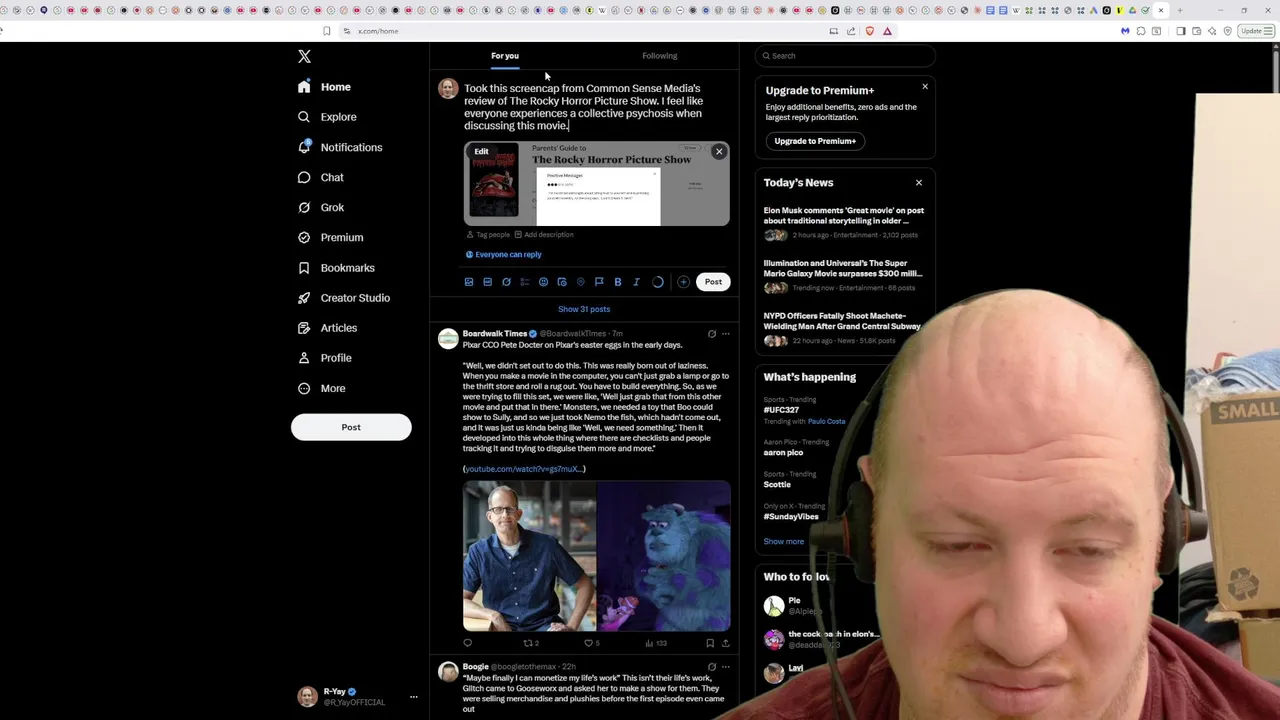Image resolution: width=1280 pixels, height=720 pixels.
Task: Open more options on Boogie post
Action: pyautogui.click(x=726, y=667)
